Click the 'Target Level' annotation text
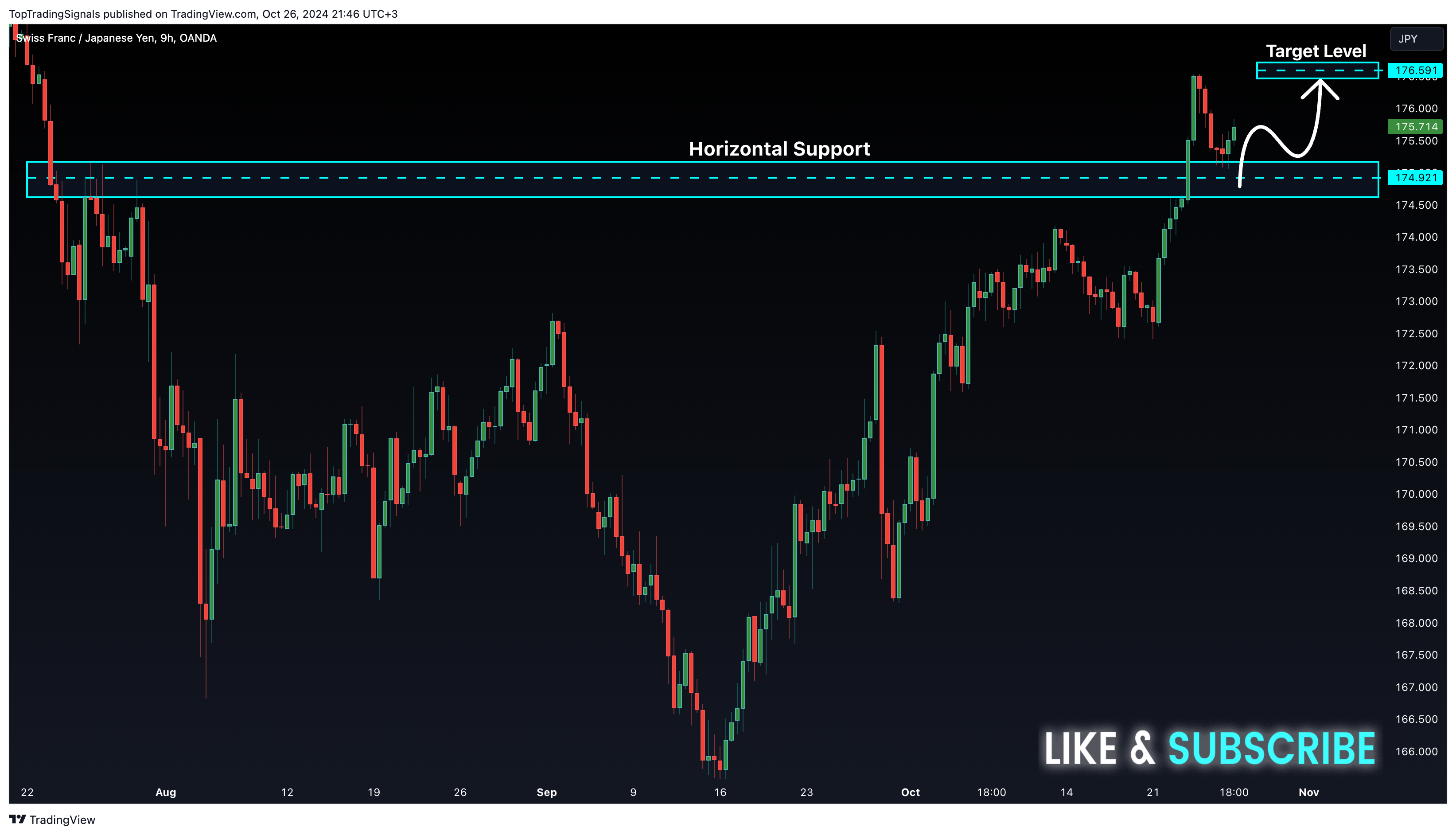 pos(1316,51)
